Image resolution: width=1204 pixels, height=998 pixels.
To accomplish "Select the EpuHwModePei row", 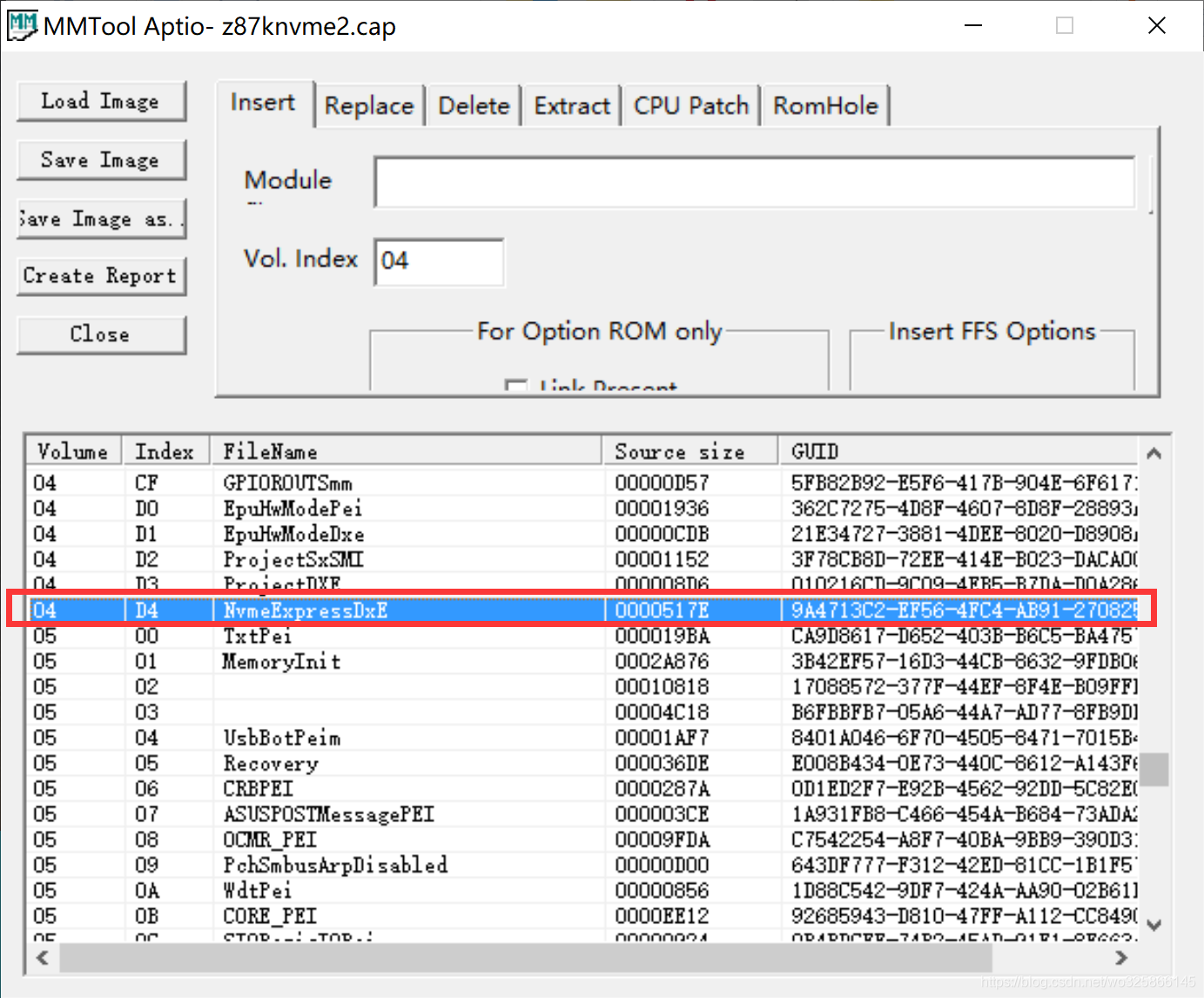I will point(582,508).
